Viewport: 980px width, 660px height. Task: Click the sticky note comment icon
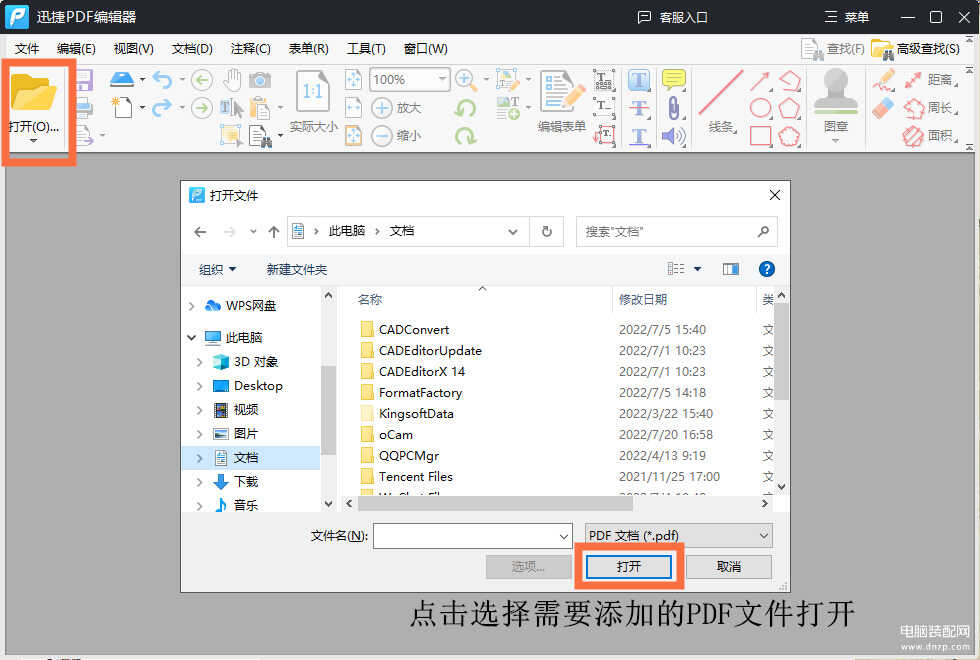[673, 79]
